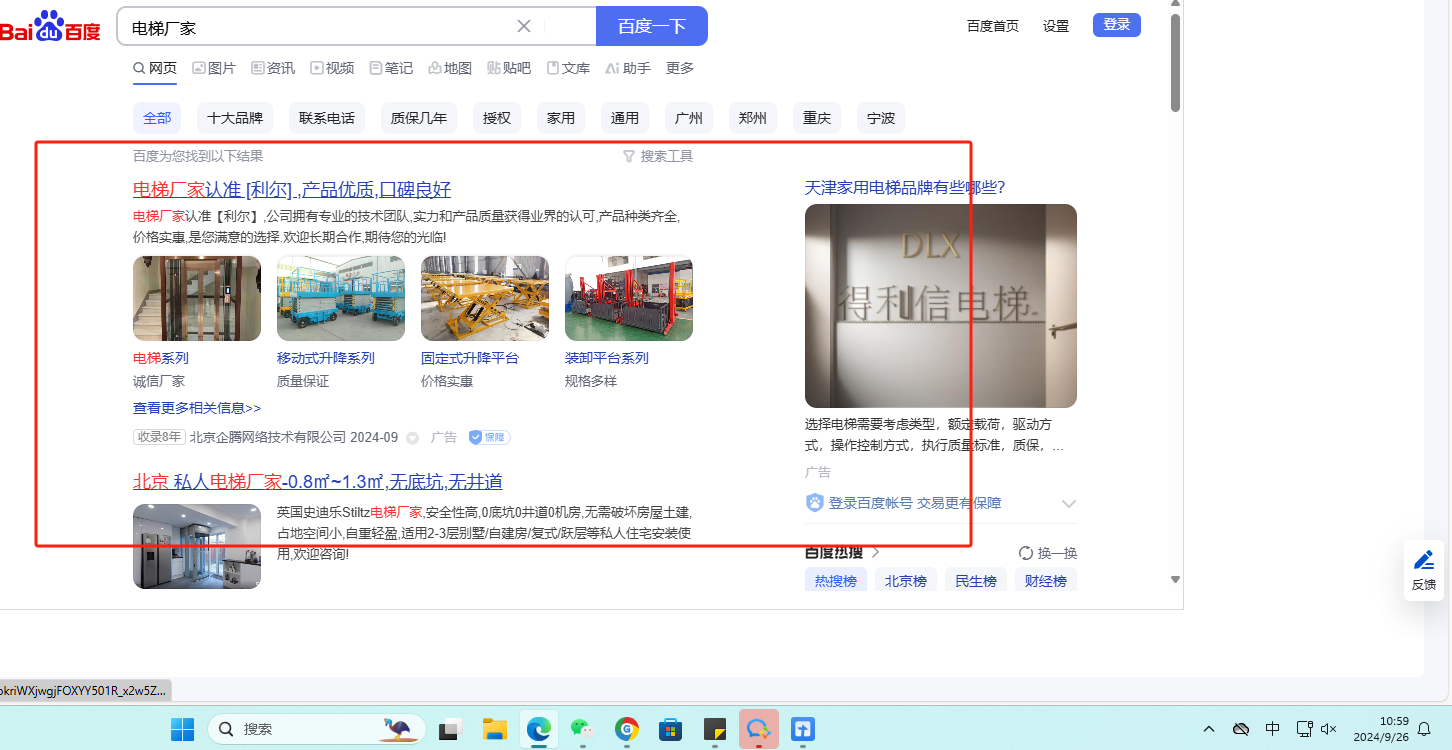Filter by 广州 chip

pyautogui.click(x=689, y=118)
